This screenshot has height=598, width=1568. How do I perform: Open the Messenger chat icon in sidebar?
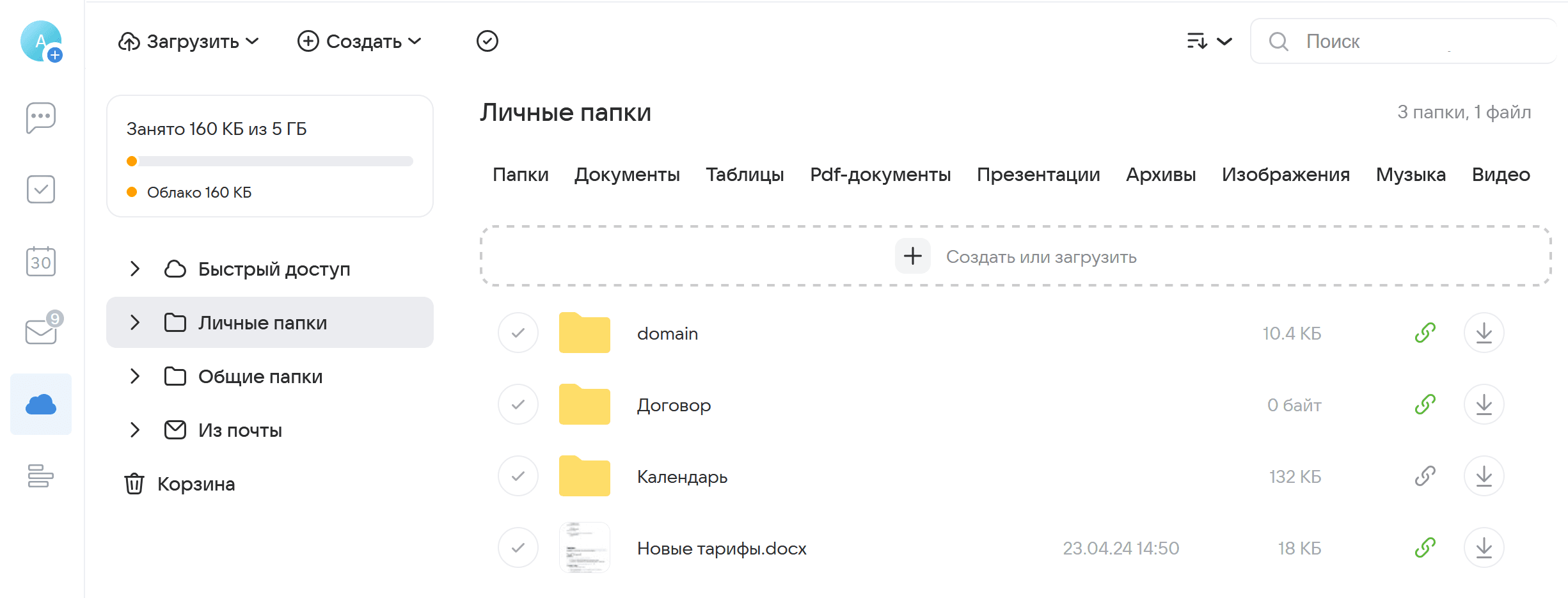click(41, 118)
